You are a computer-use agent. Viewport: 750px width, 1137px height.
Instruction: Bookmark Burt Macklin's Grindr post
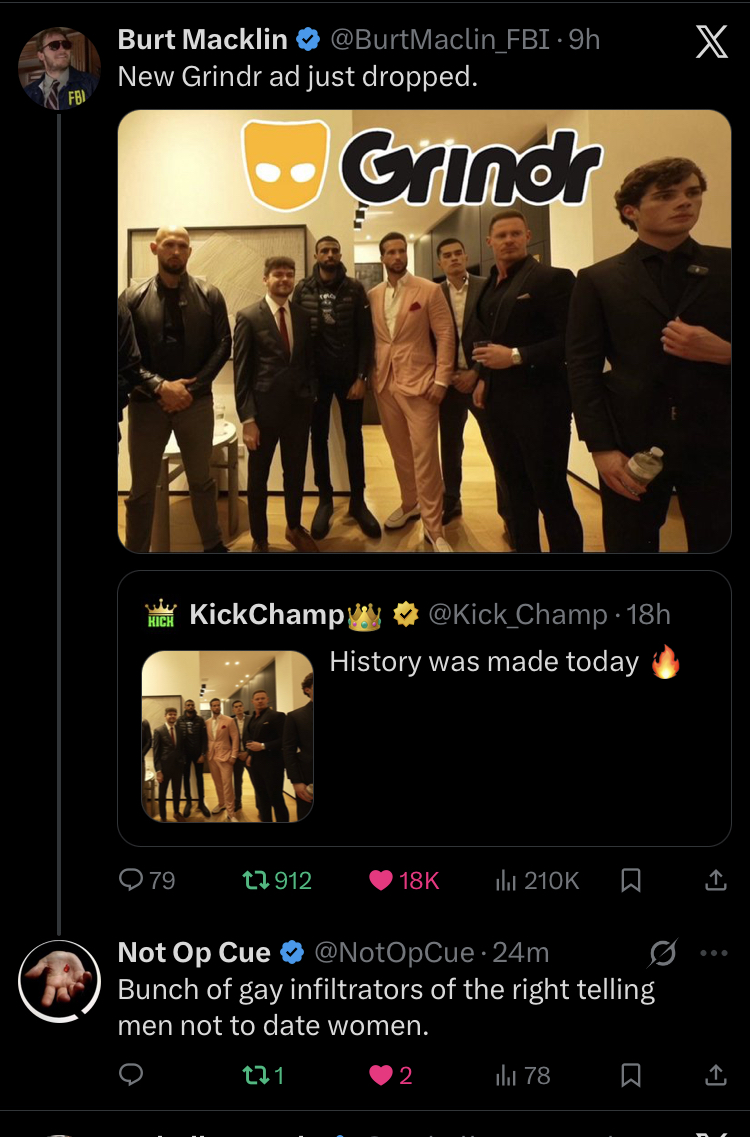click(x=631, y=880)
